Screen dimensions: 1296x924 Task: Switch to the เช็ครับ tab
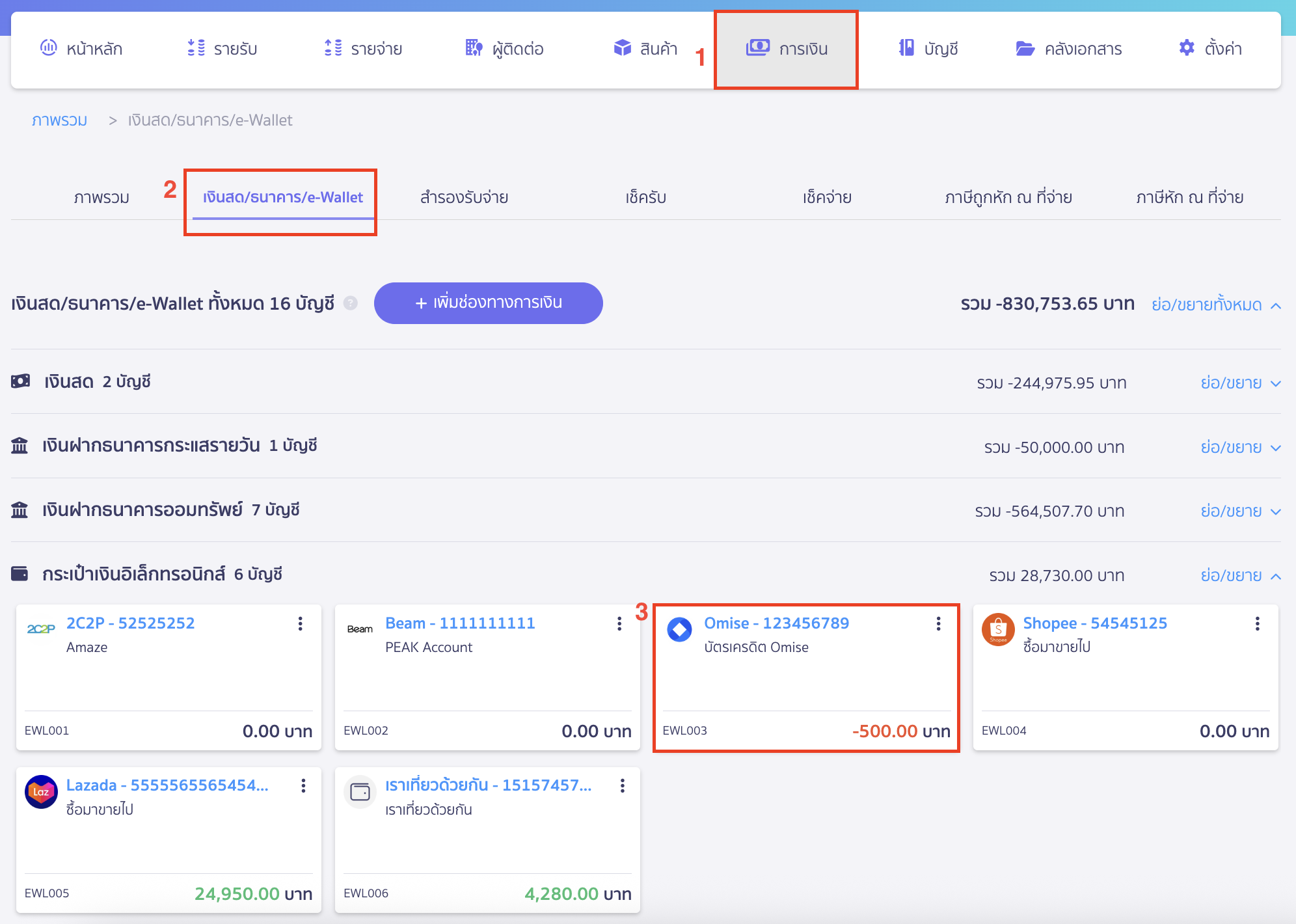[x=645, y=197]
